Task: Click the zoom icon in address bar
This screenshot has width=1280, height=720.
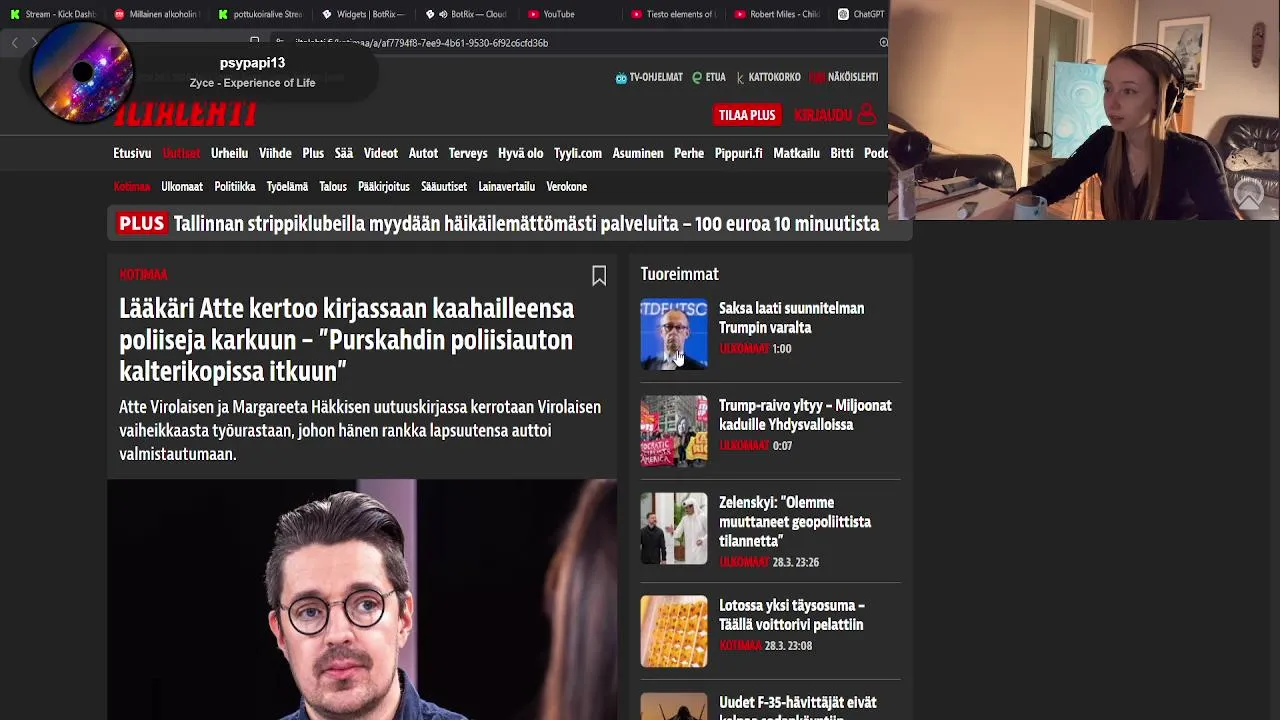Action: (x=883, y=43)
